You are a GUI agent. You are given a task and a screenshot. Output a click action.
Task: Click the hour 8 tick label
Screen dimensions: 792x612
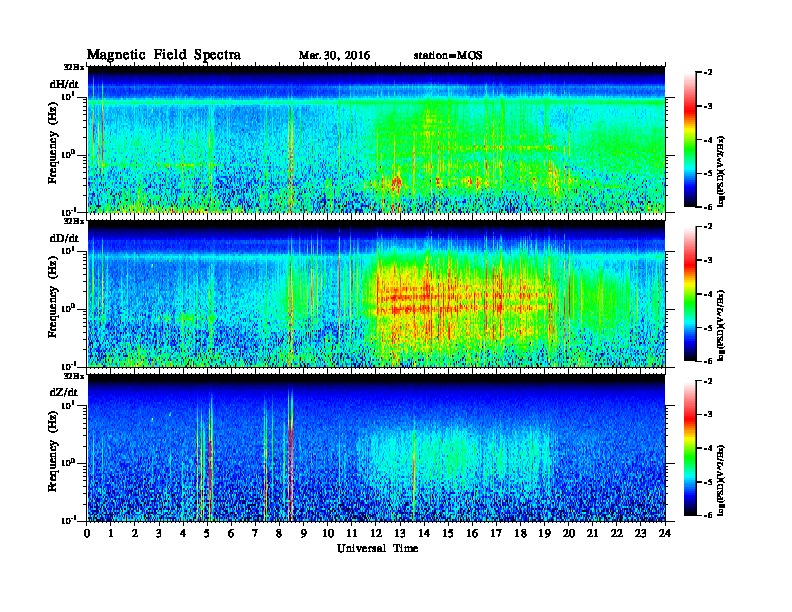(x=279, y=534)
